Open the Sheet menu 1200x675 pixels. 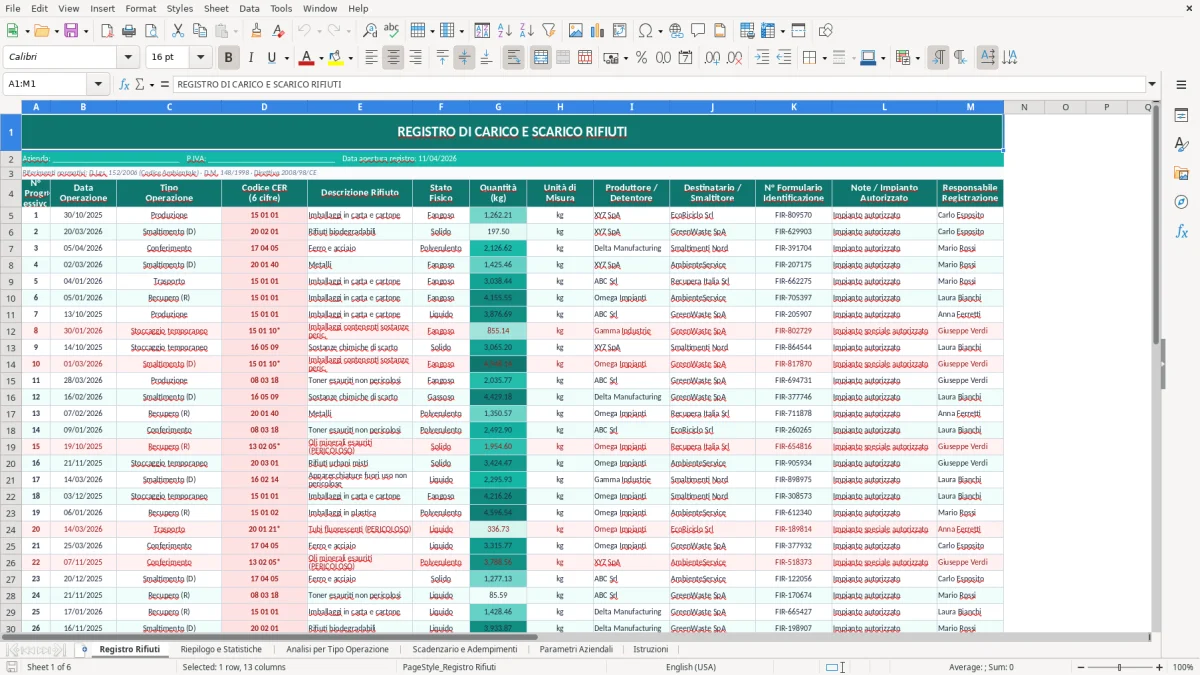(216, 8)
